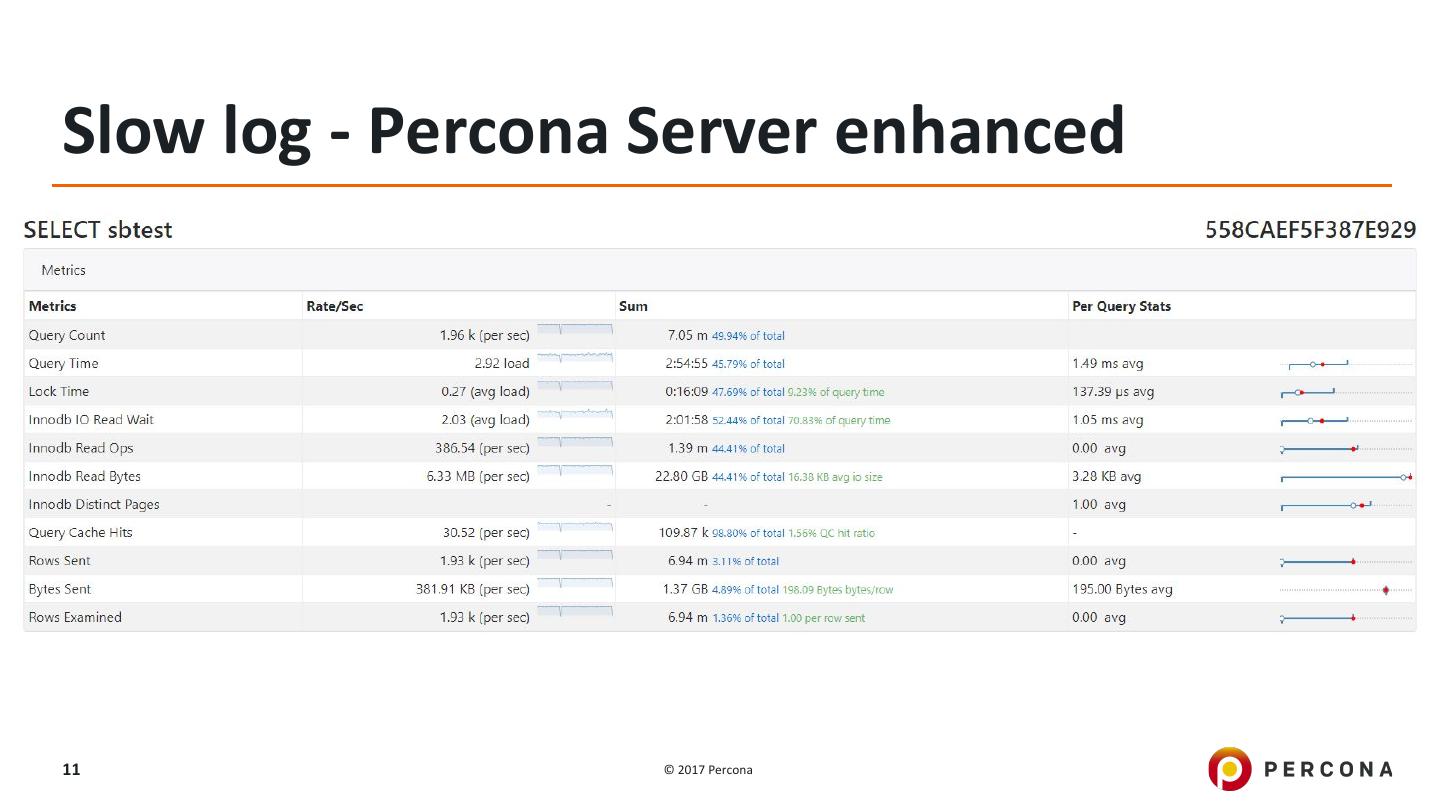Click the SELECT sbtest query title
Image resolution: width=1440 pixels, height=810 pixels.
click(98, 230)
